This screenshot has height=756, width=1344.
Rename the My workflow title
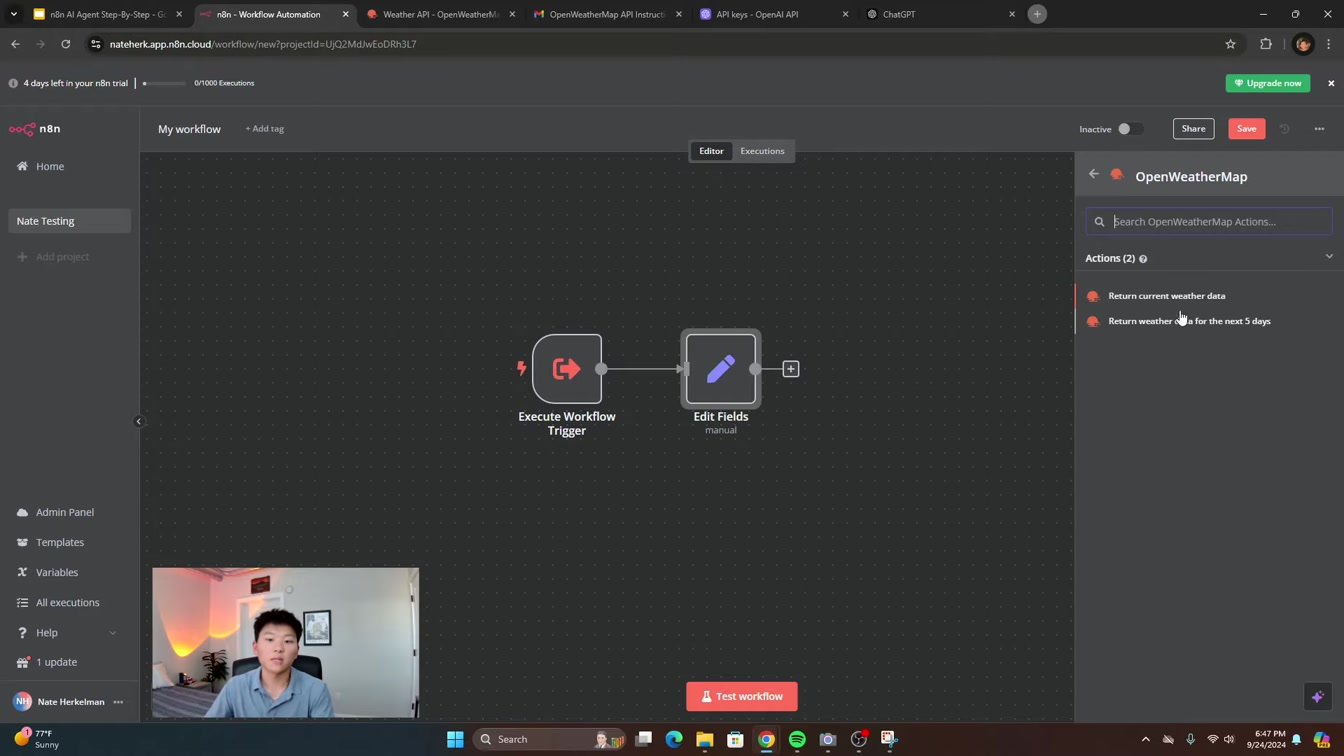tap(189, 129)
